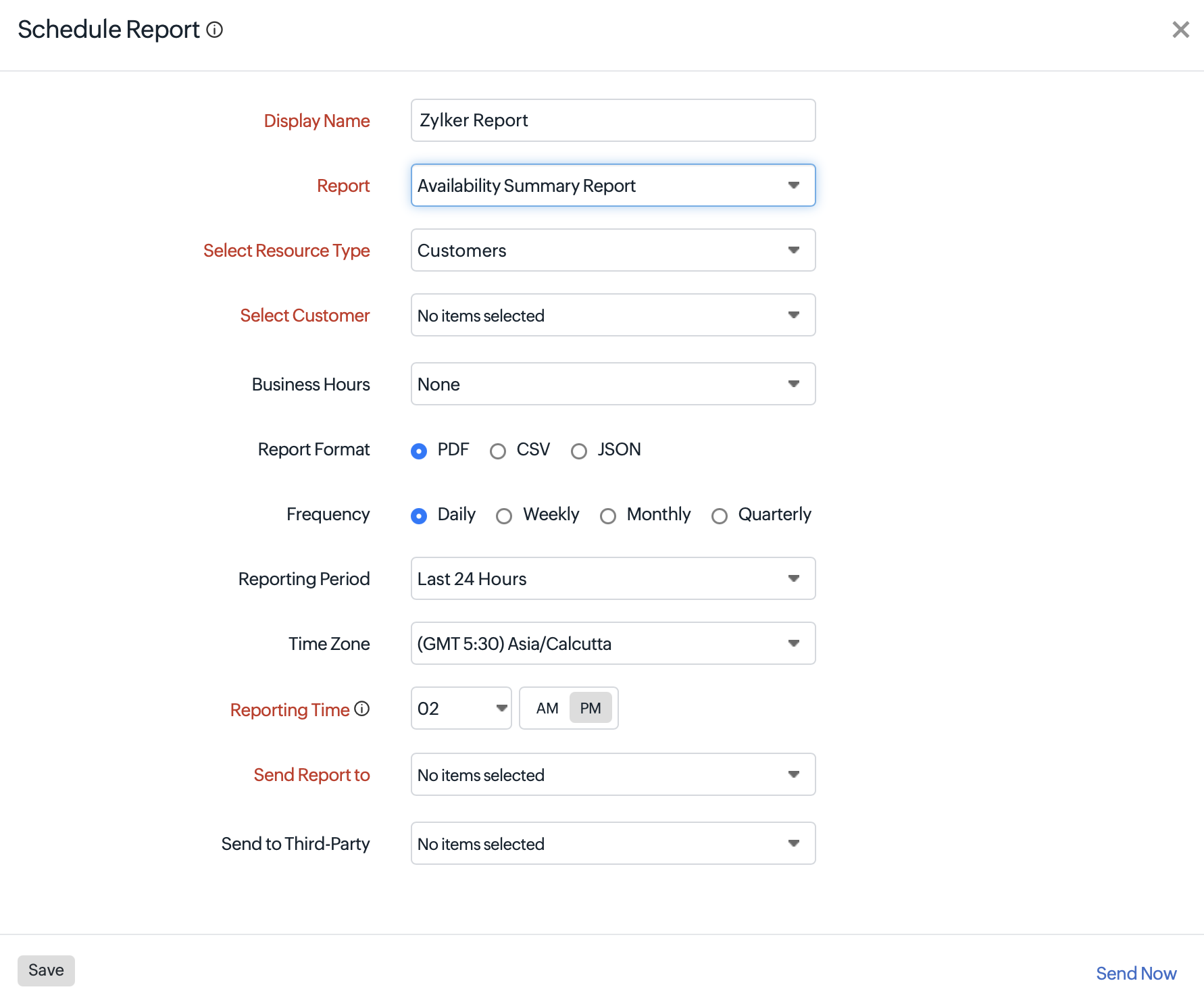Switch reporting time to AM

tap(547, 708)
